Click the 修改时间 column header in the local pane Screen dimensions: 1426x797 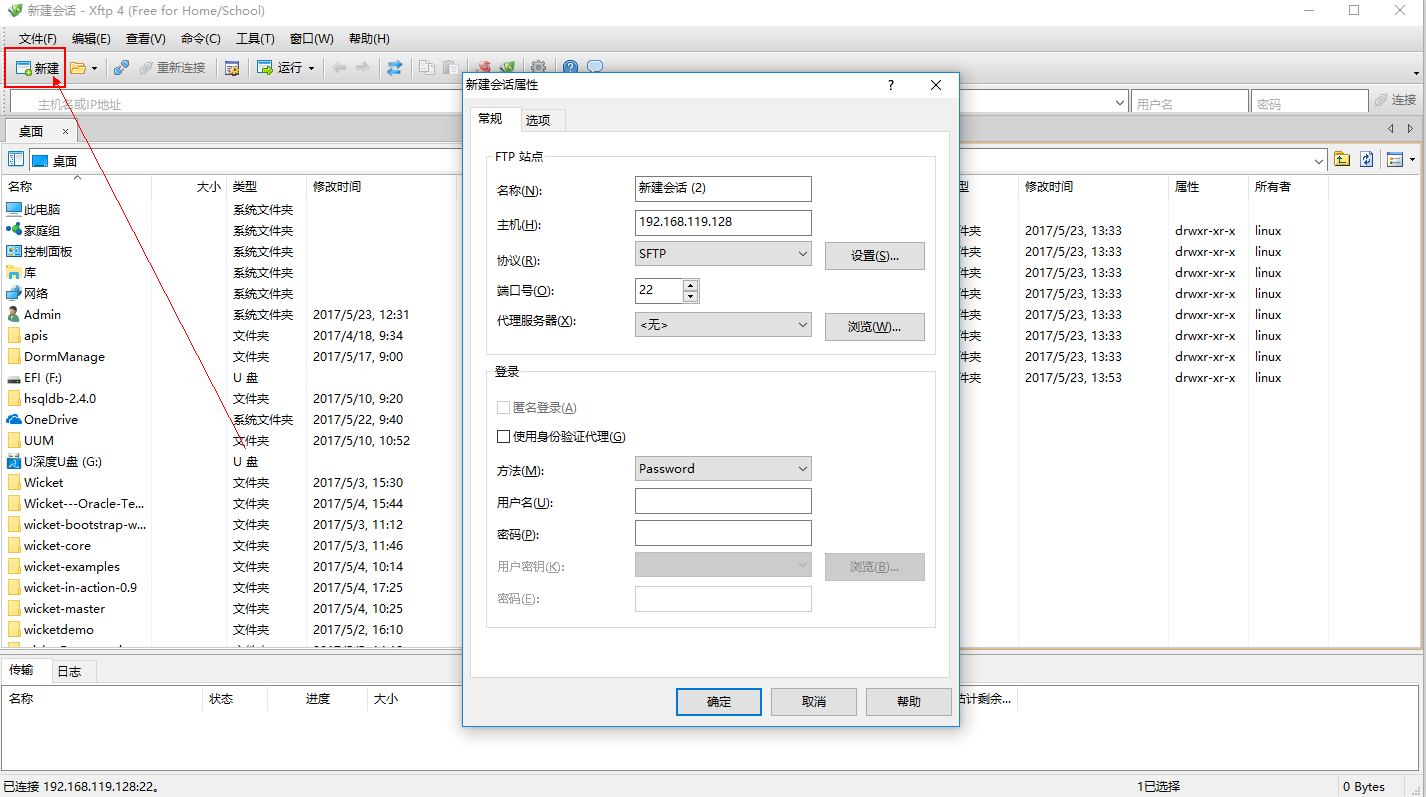click(x=337, y=187)
